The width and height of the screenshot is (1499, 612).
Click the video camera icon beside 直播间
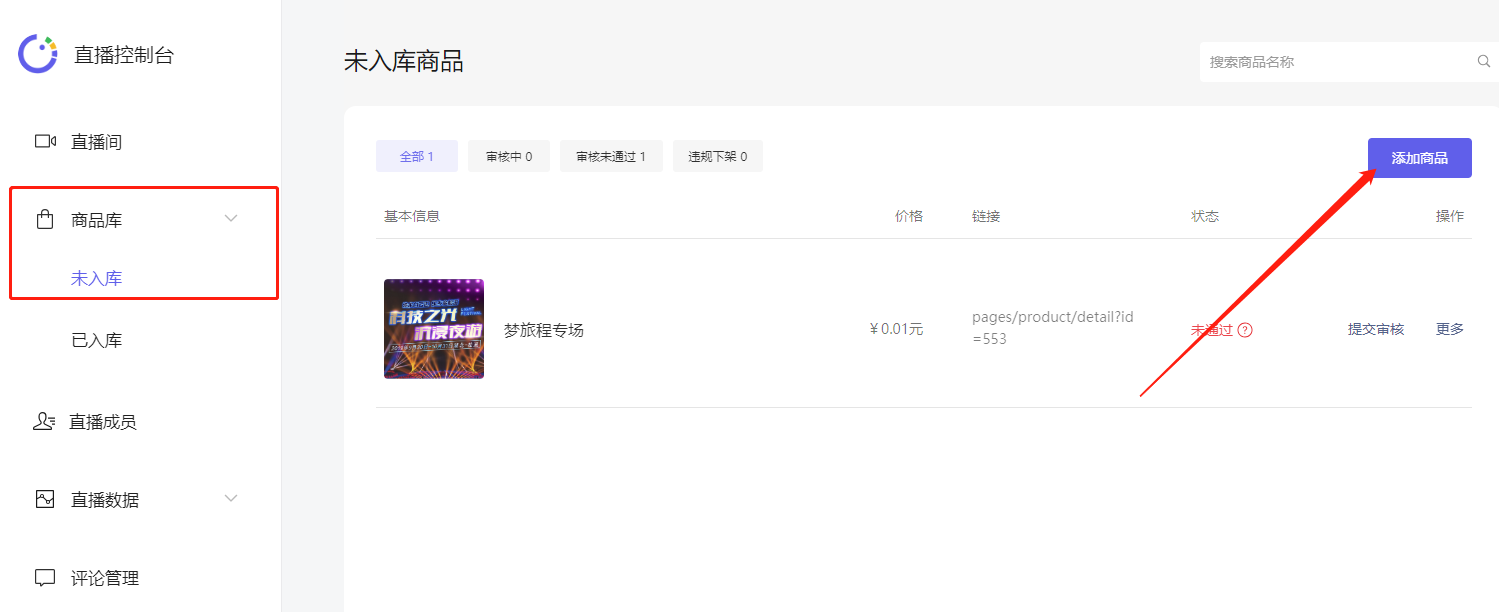(45, 141)
